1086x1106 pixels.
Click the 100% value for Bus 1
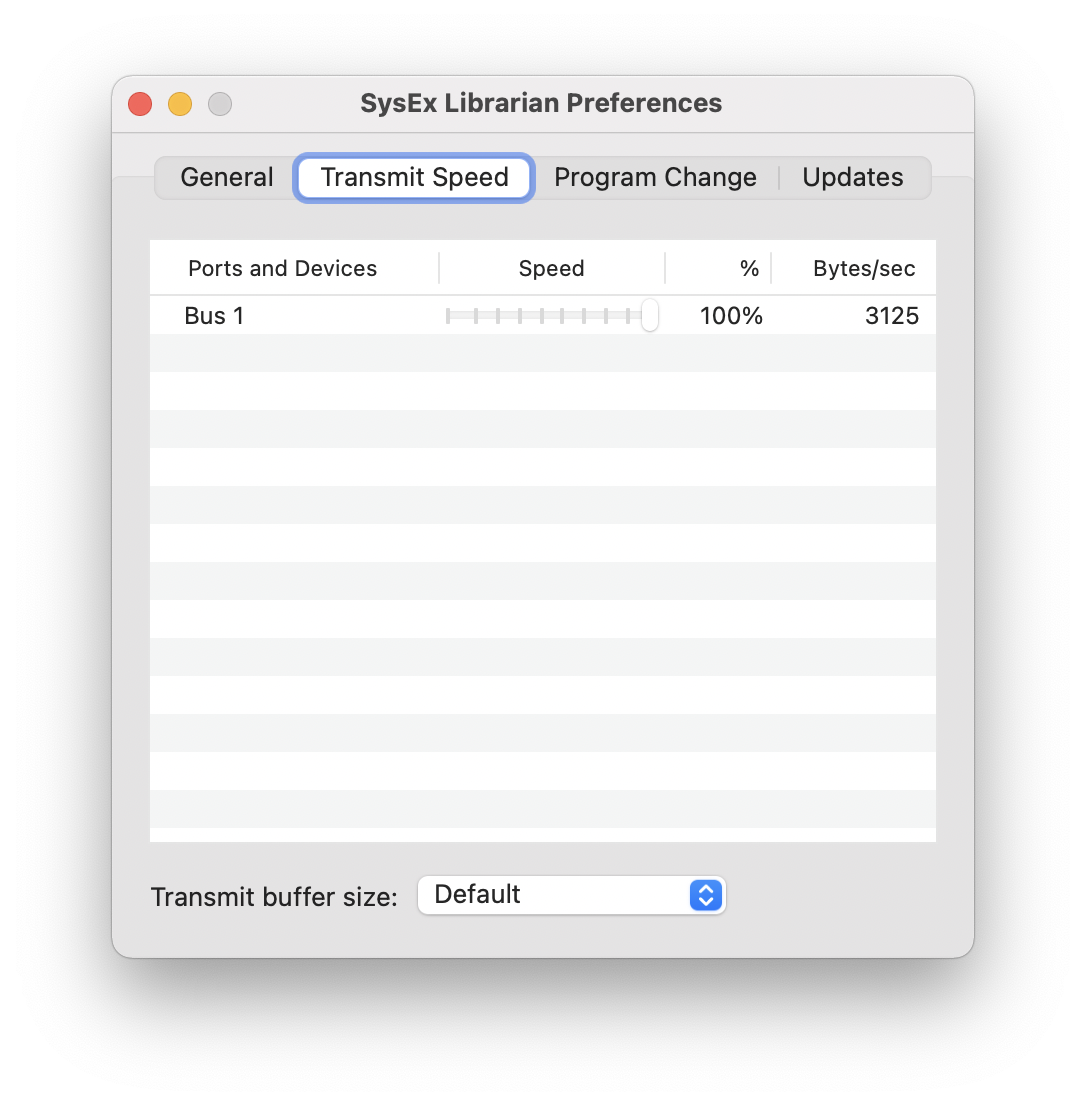(731, 315)
